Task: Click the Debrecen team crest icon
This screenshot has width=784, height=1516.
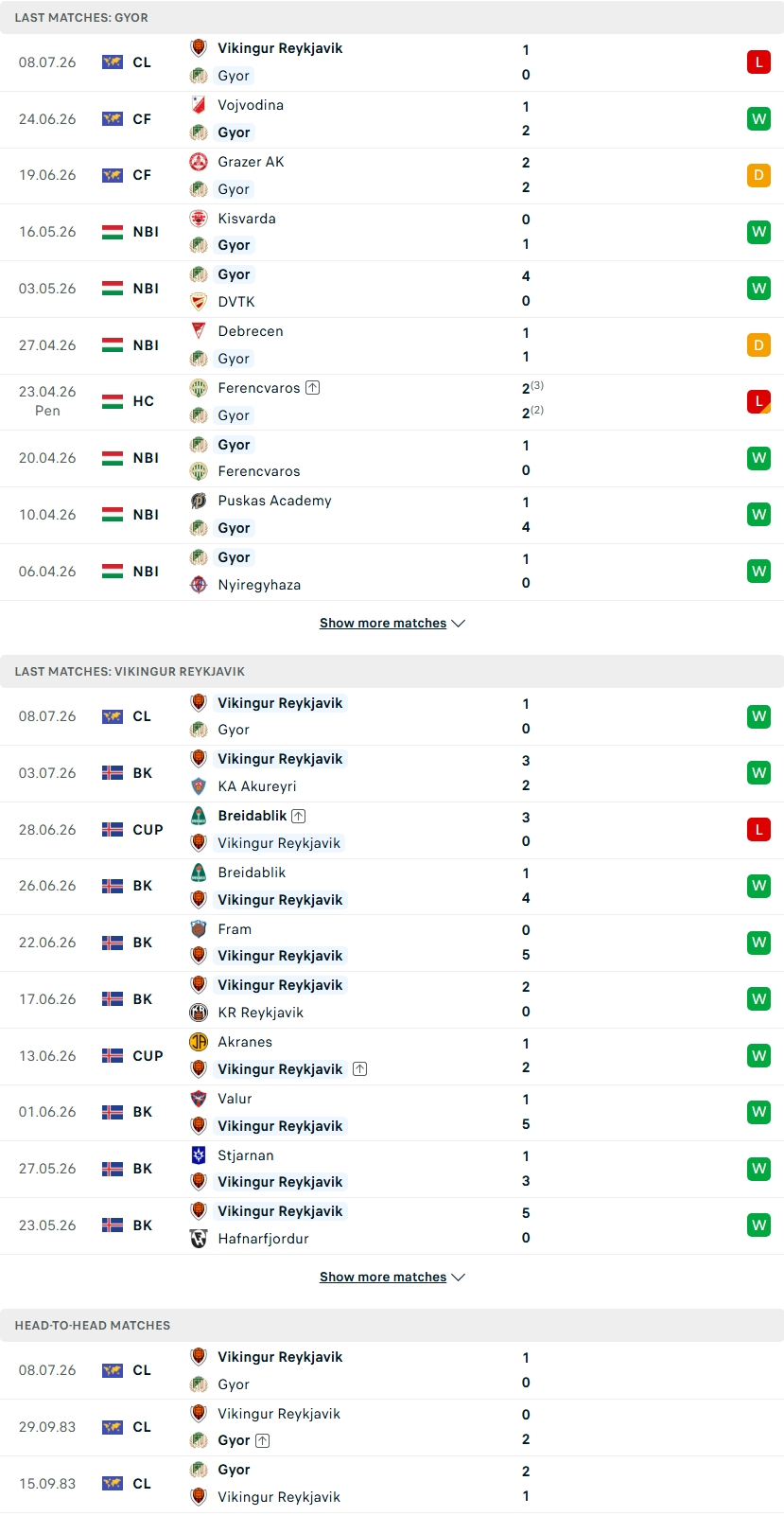Action: (199, 331)
